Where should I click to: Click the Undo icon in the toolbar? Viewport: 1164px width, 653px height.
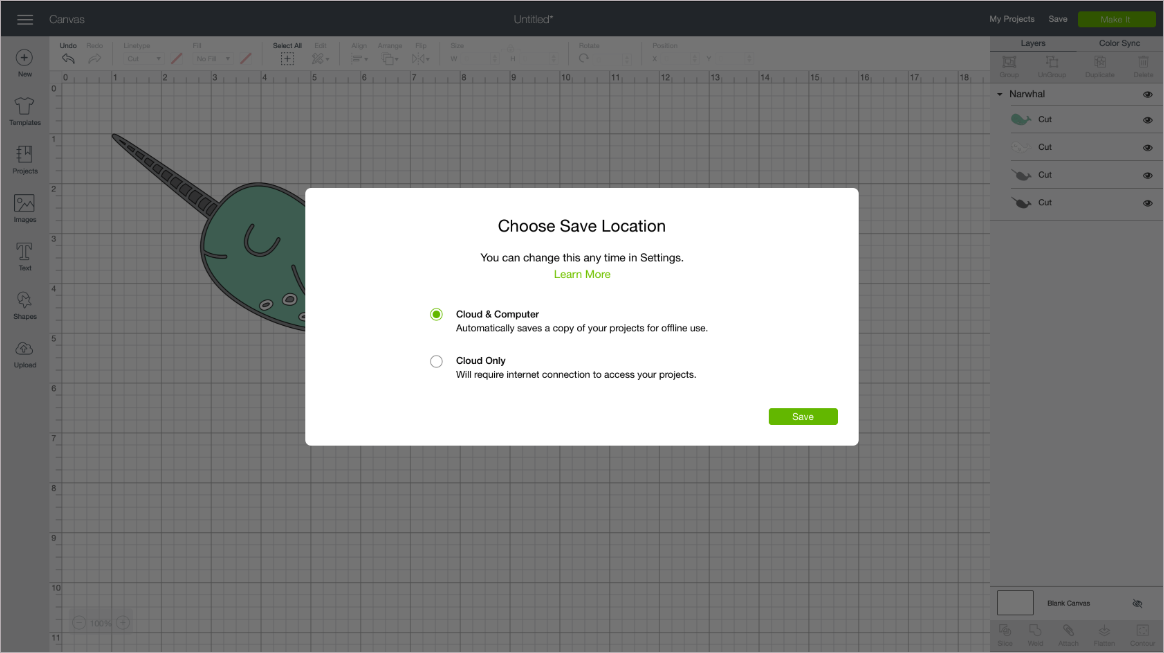67,57
